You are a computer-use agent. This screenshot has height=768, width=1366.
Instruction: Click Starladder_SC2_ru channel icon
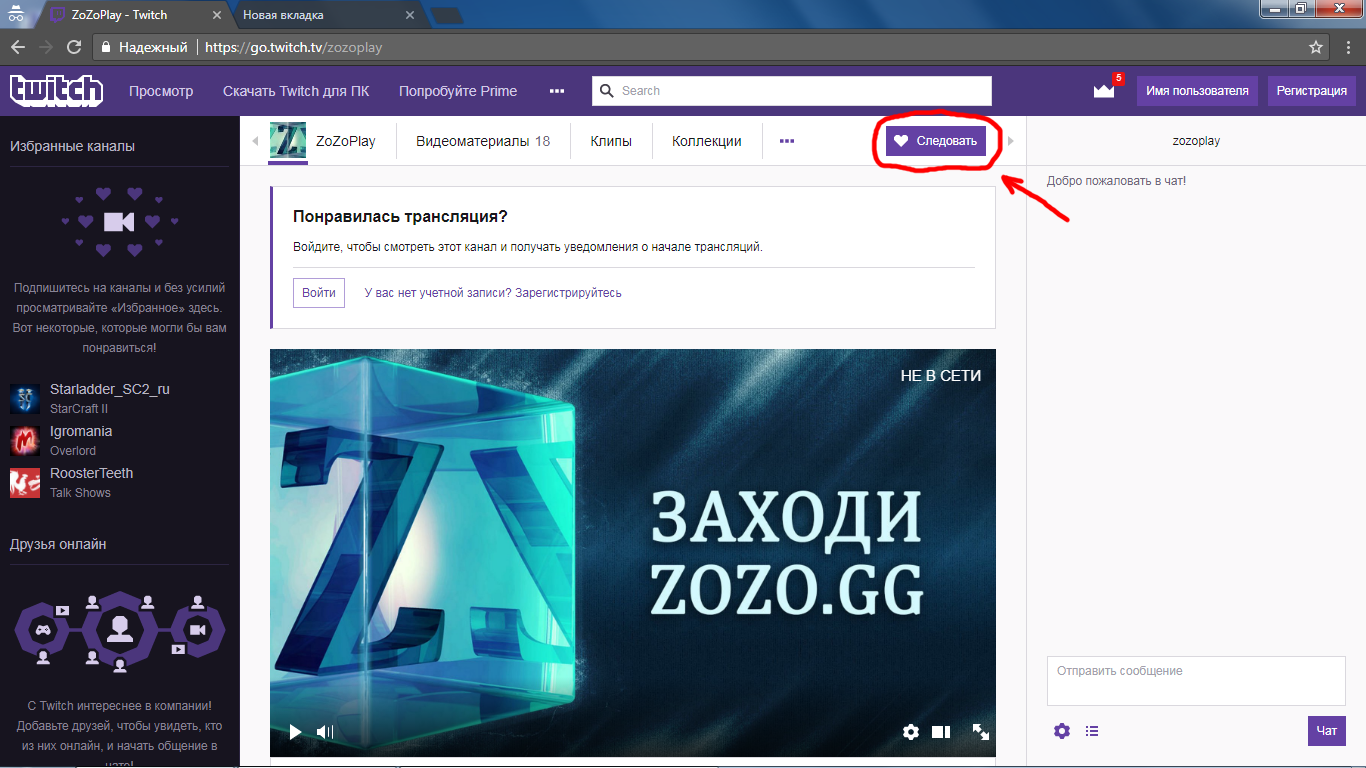[25, 398]
